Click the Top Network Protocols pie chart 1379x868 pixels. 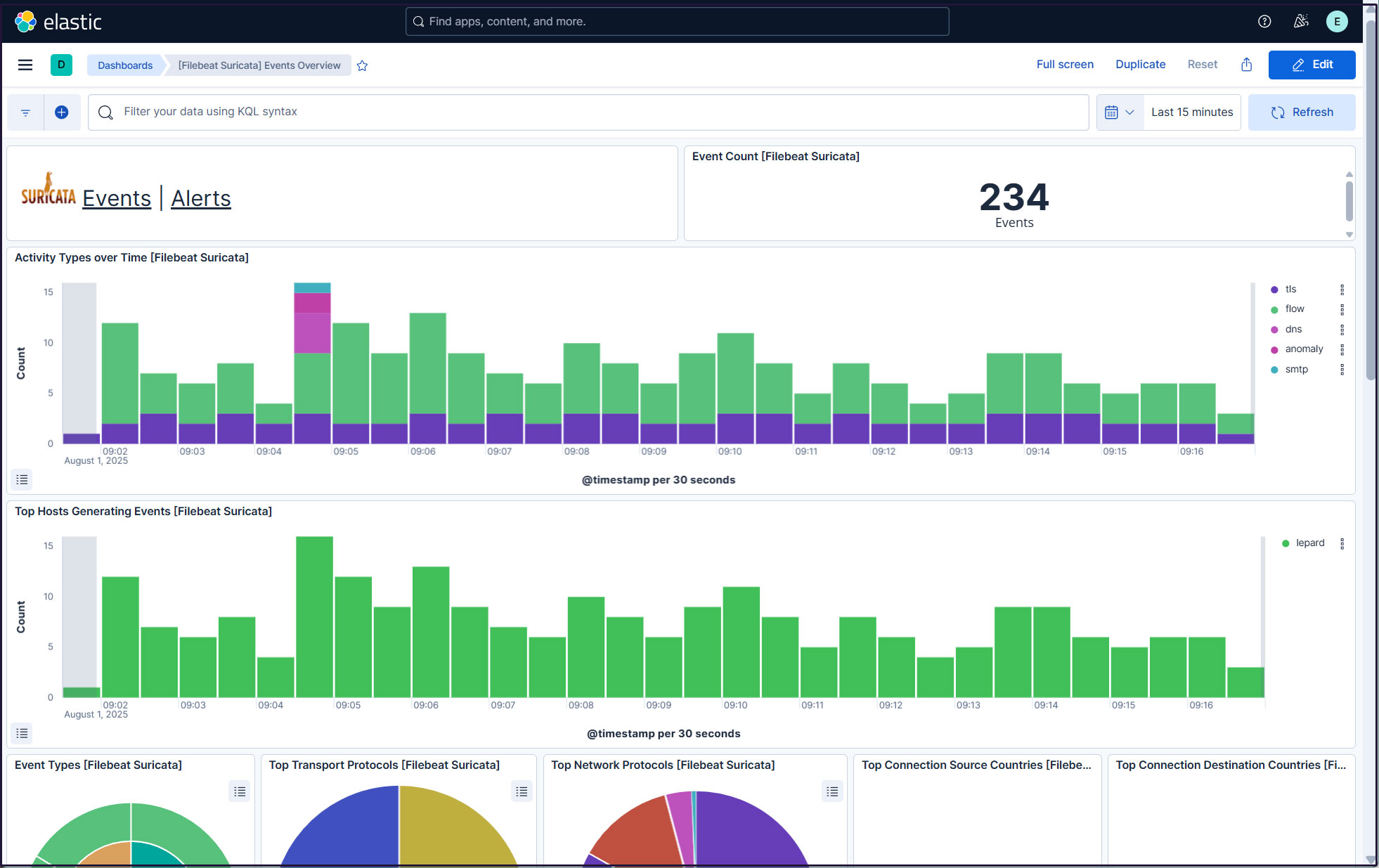pyautogui.click(x=696, y=828)
